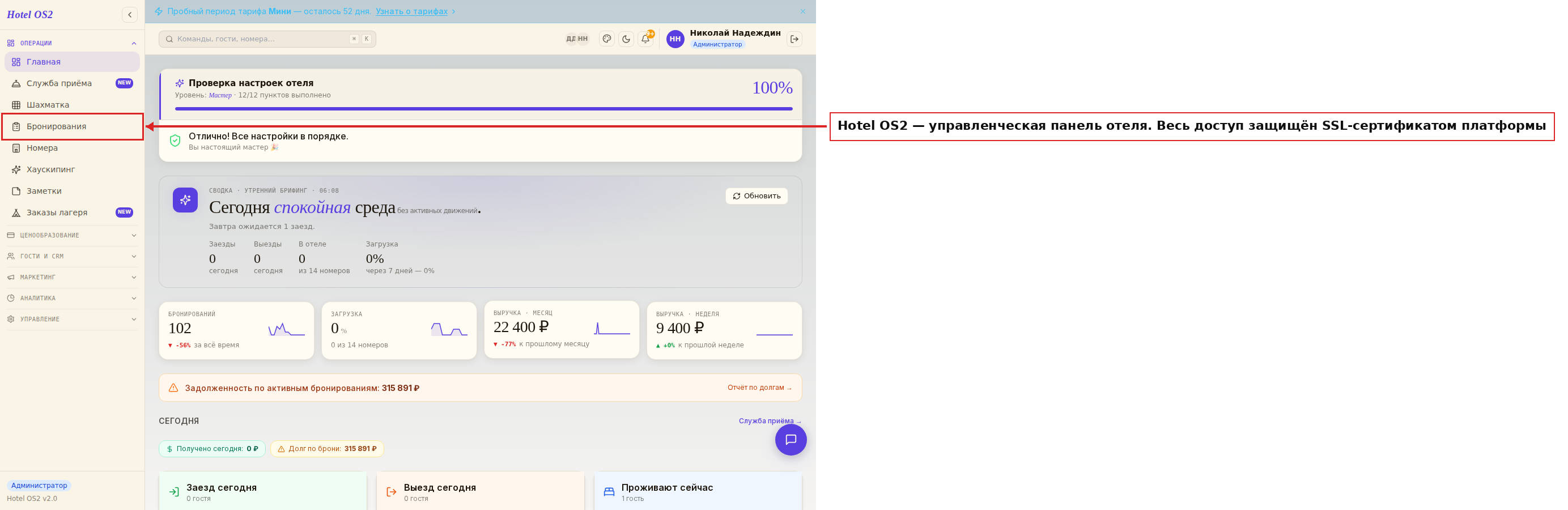Image resolution: width=1568 pixels, height=510 pixels.
Task: Open the Шахматка grid view
Action: click(x=72, y=105)
